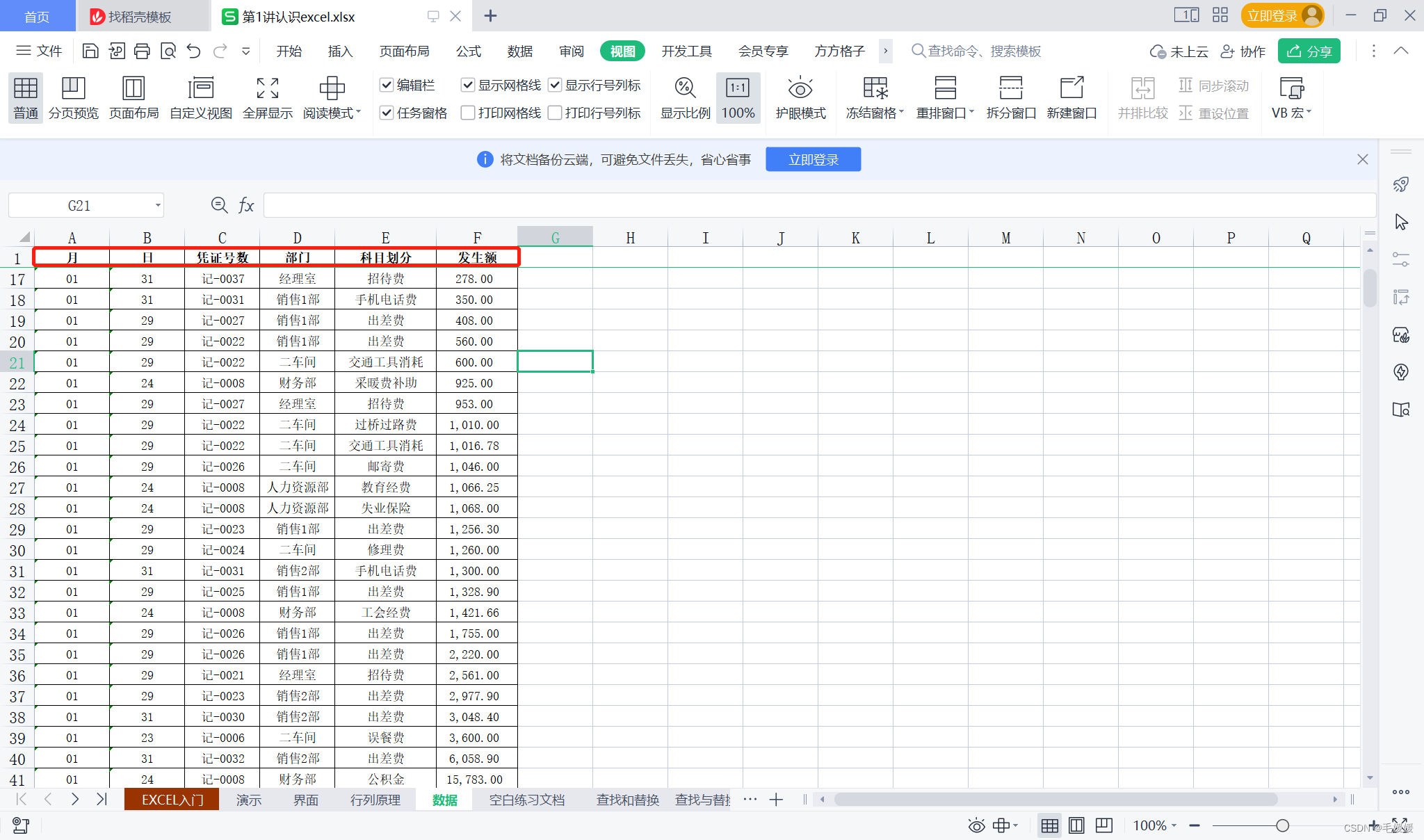Enable 护眼模式 eye protection mode
The width and height of the screenshot is (1424, 840).
tap(800, 97)
